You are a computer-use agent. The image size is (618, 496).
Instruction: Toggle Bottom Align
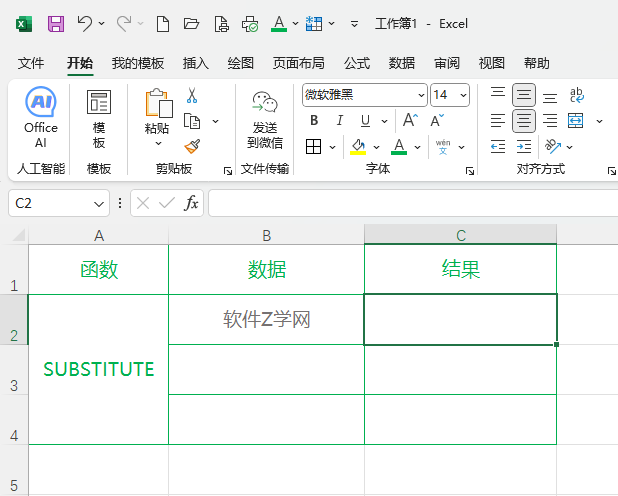click(550, 97)
